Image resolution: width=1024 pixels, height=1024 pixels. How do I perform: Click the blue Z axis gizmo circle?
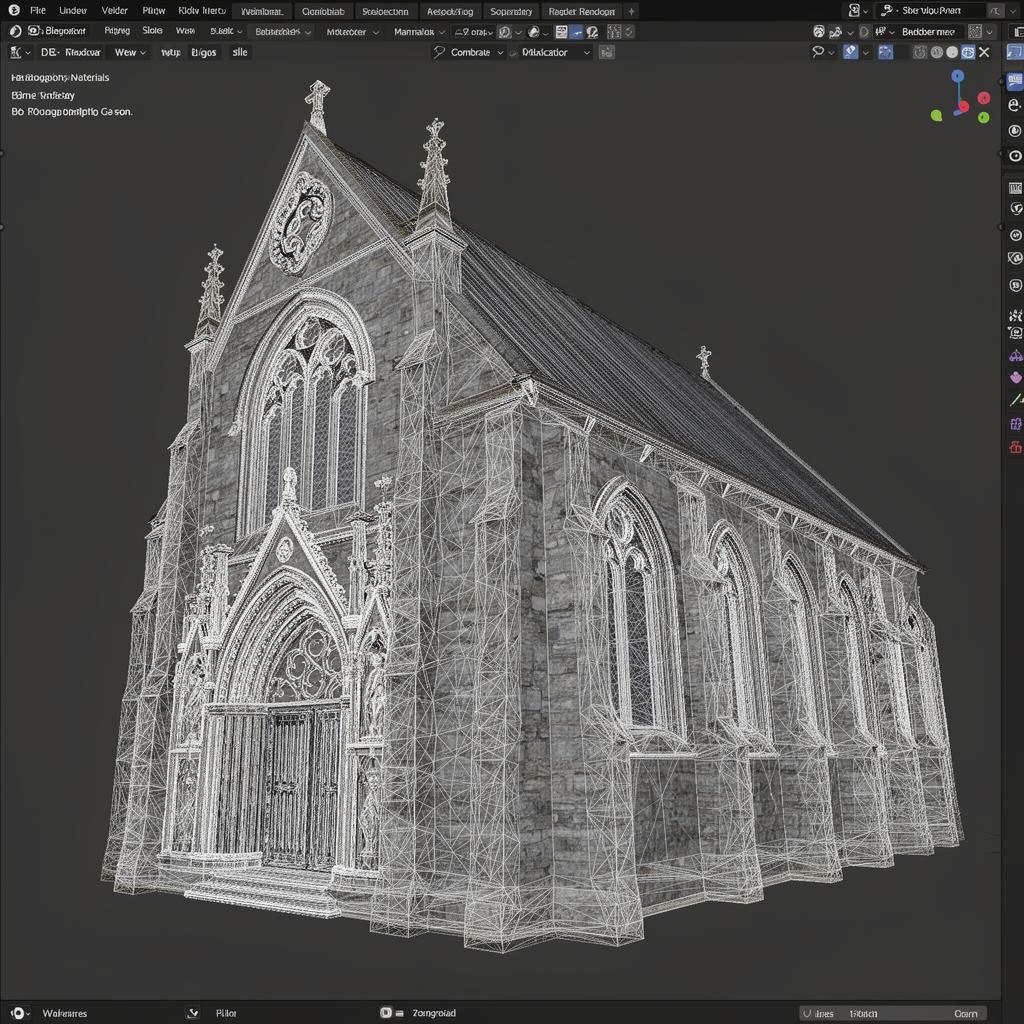coord(957,76)
